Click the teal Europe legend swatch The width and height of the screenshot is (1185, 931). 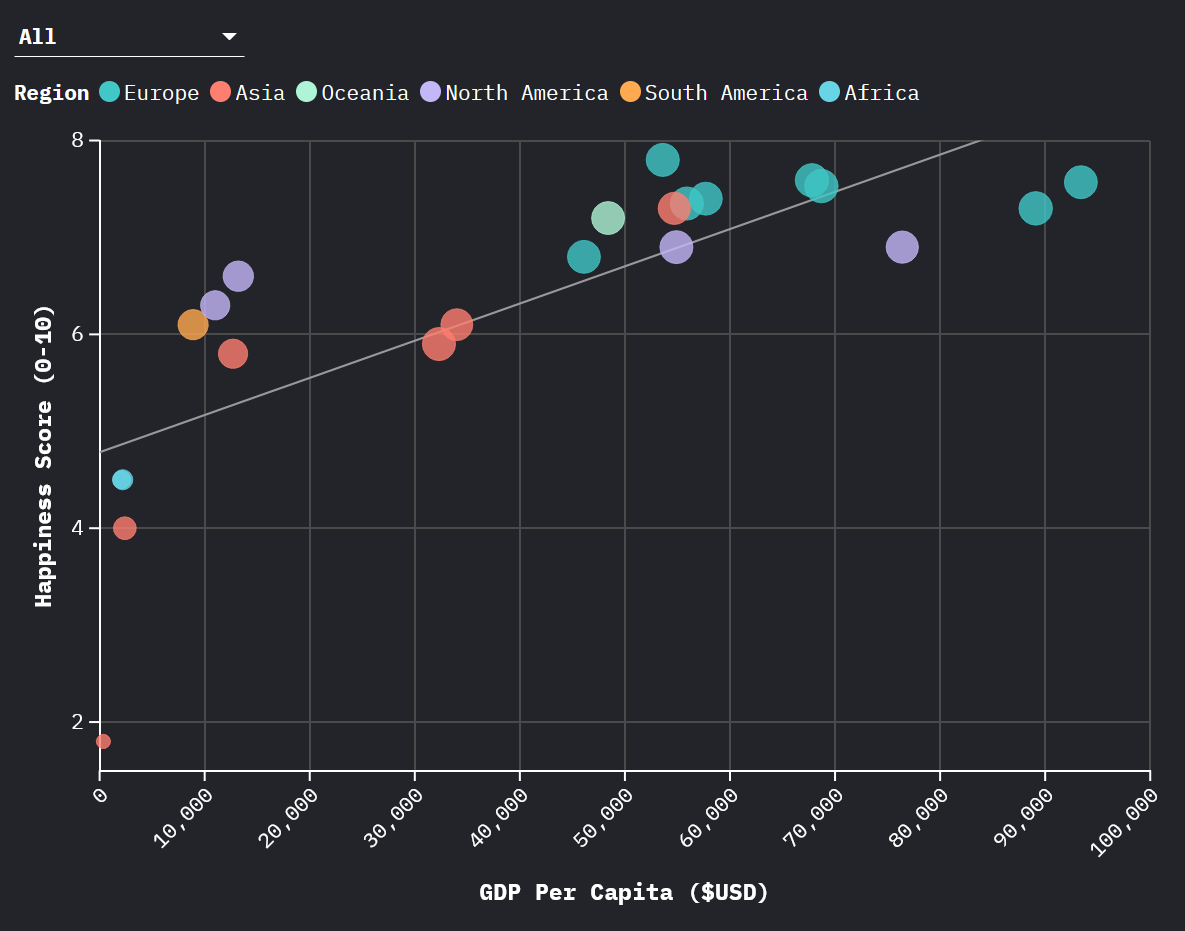(x=110, y=92)
